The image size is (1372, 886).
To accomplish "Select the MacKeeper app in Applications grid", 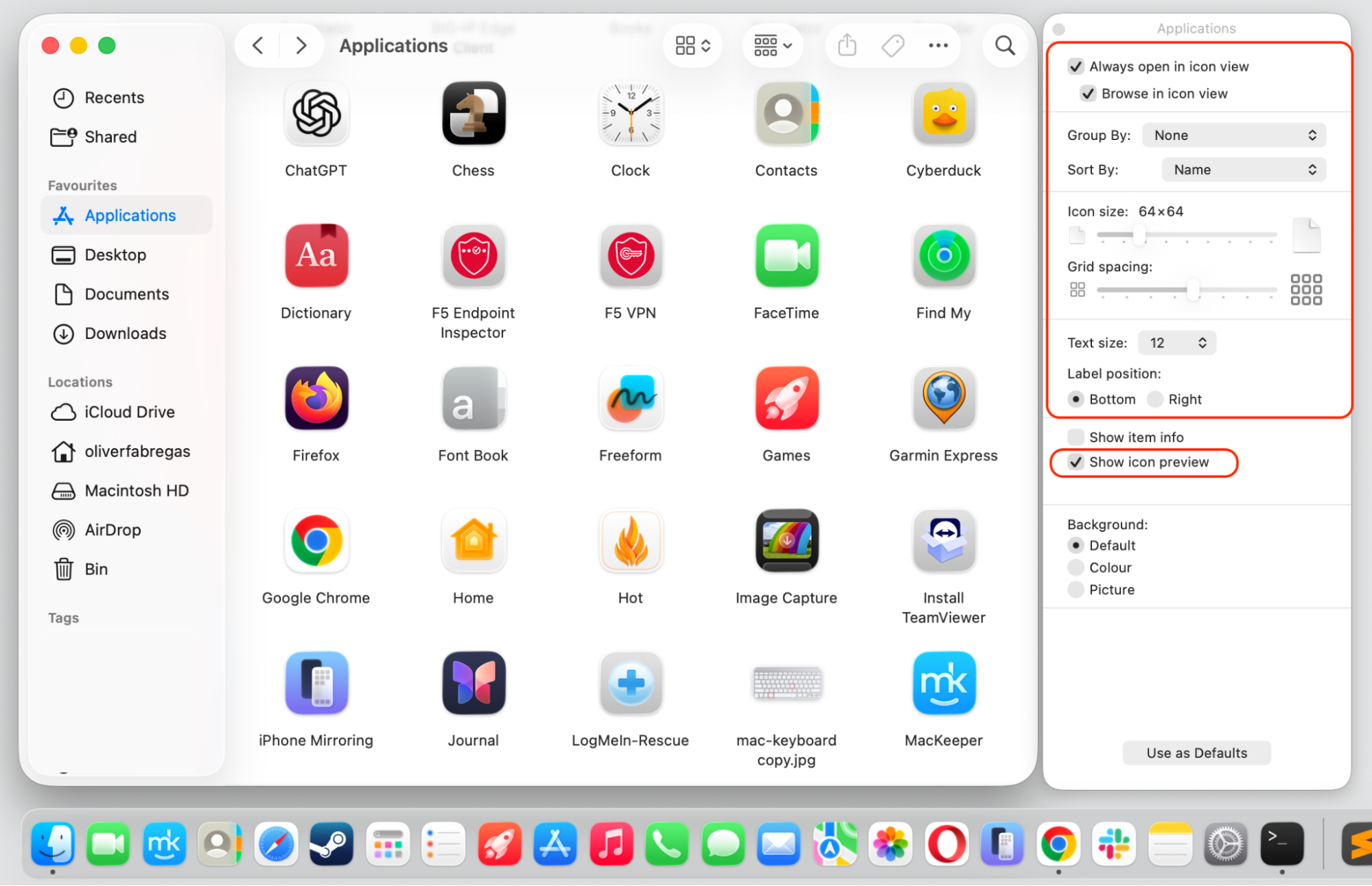I will [944, 683].
